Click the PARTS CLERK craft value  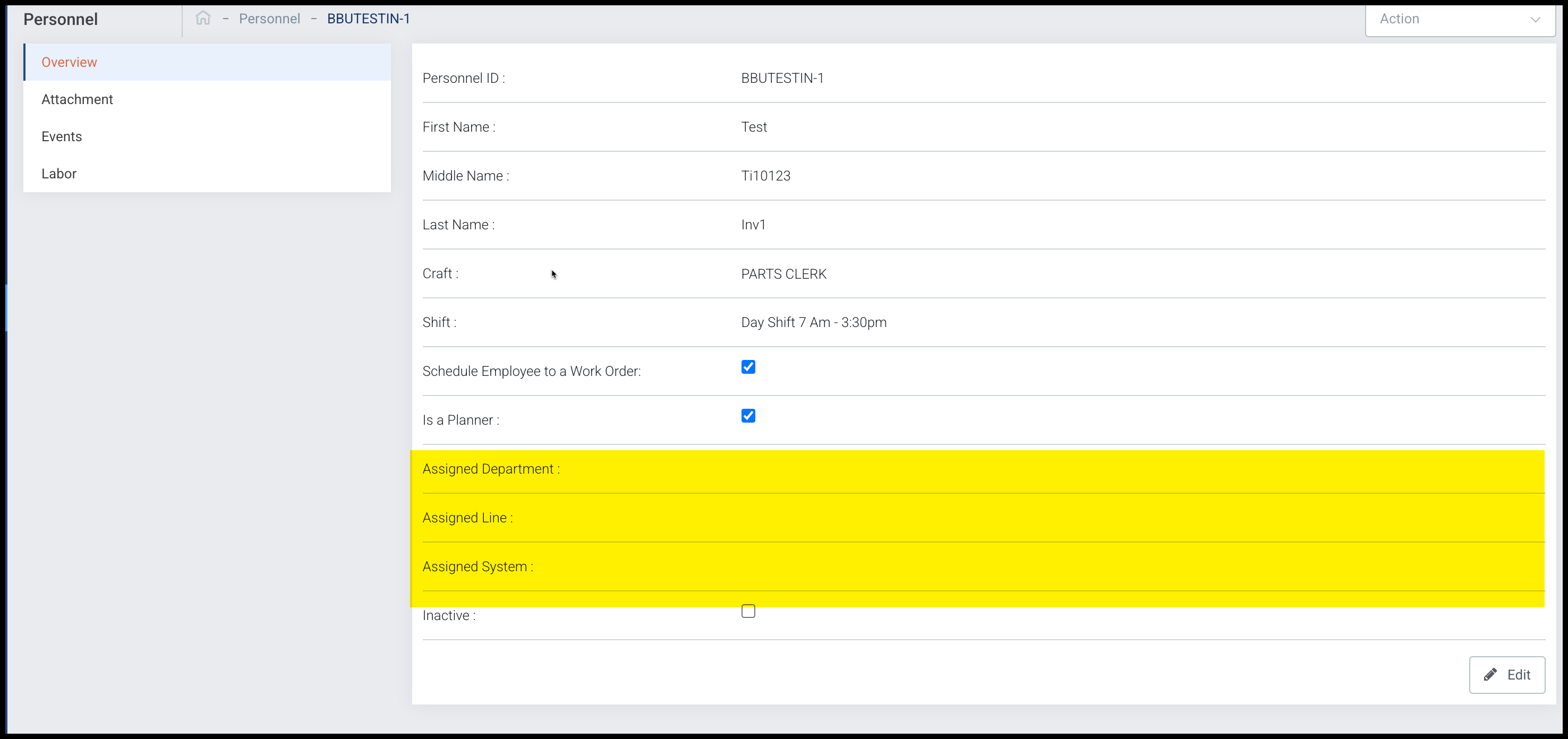point(783,274)
